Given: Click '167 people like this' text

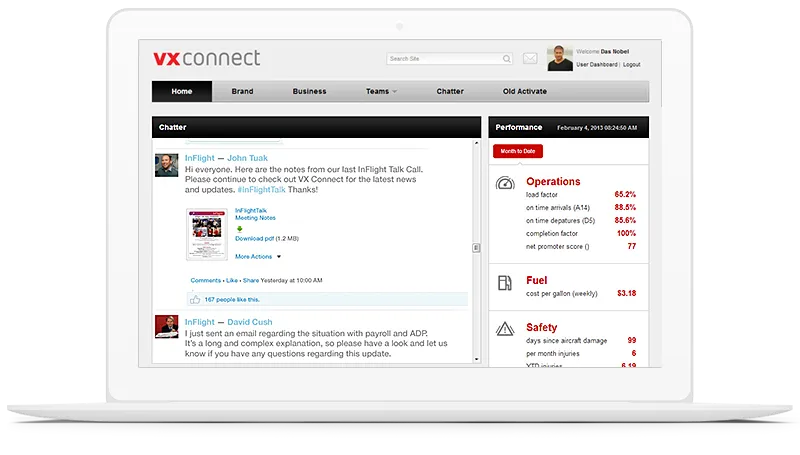Looking at the screenshot, I should tap(232, 300).
